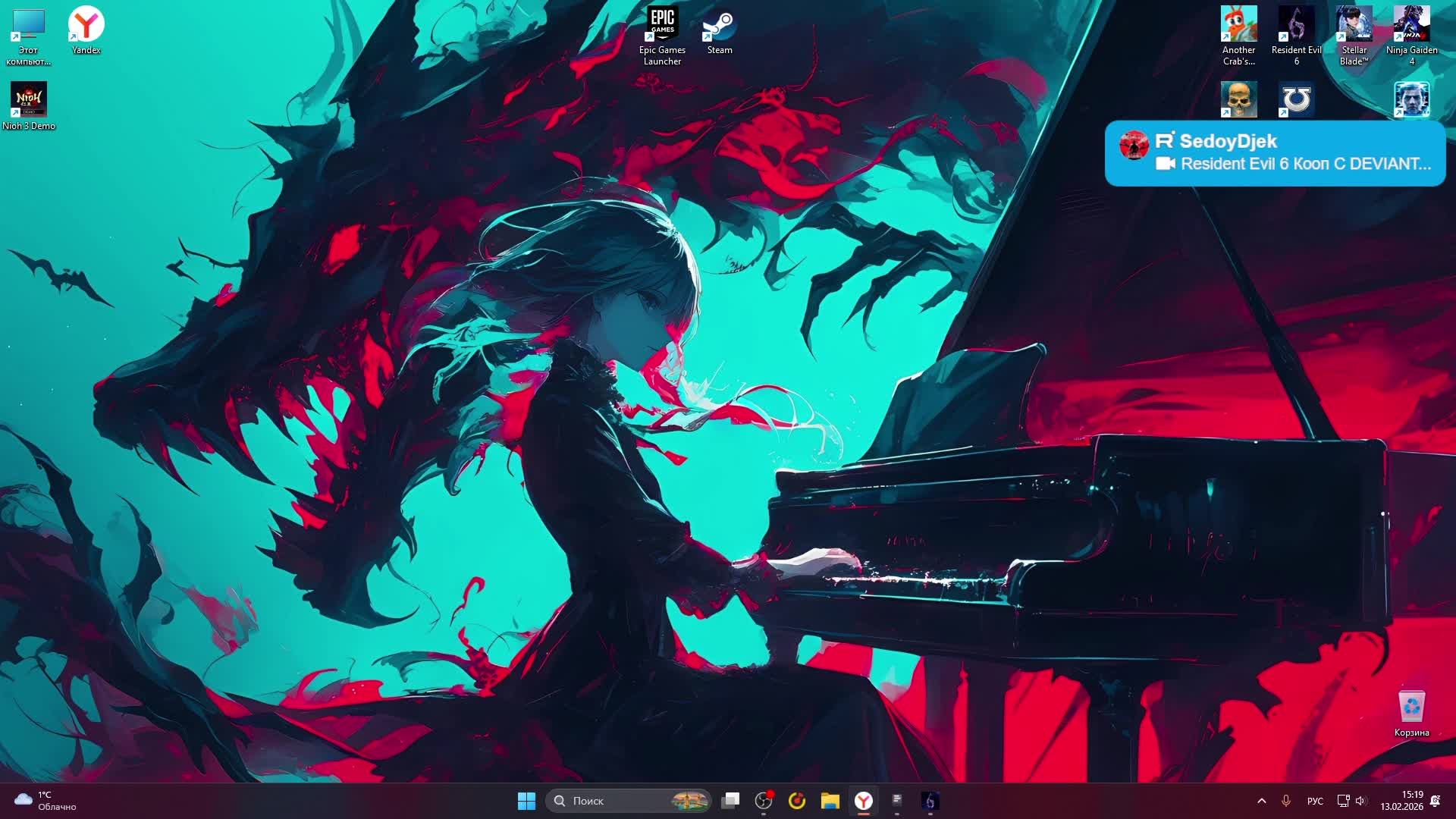The width and height of the screenshot is (1456, 819).
Task: Open the Yandex desktop shortcut
Action: [x=86, y=30]
